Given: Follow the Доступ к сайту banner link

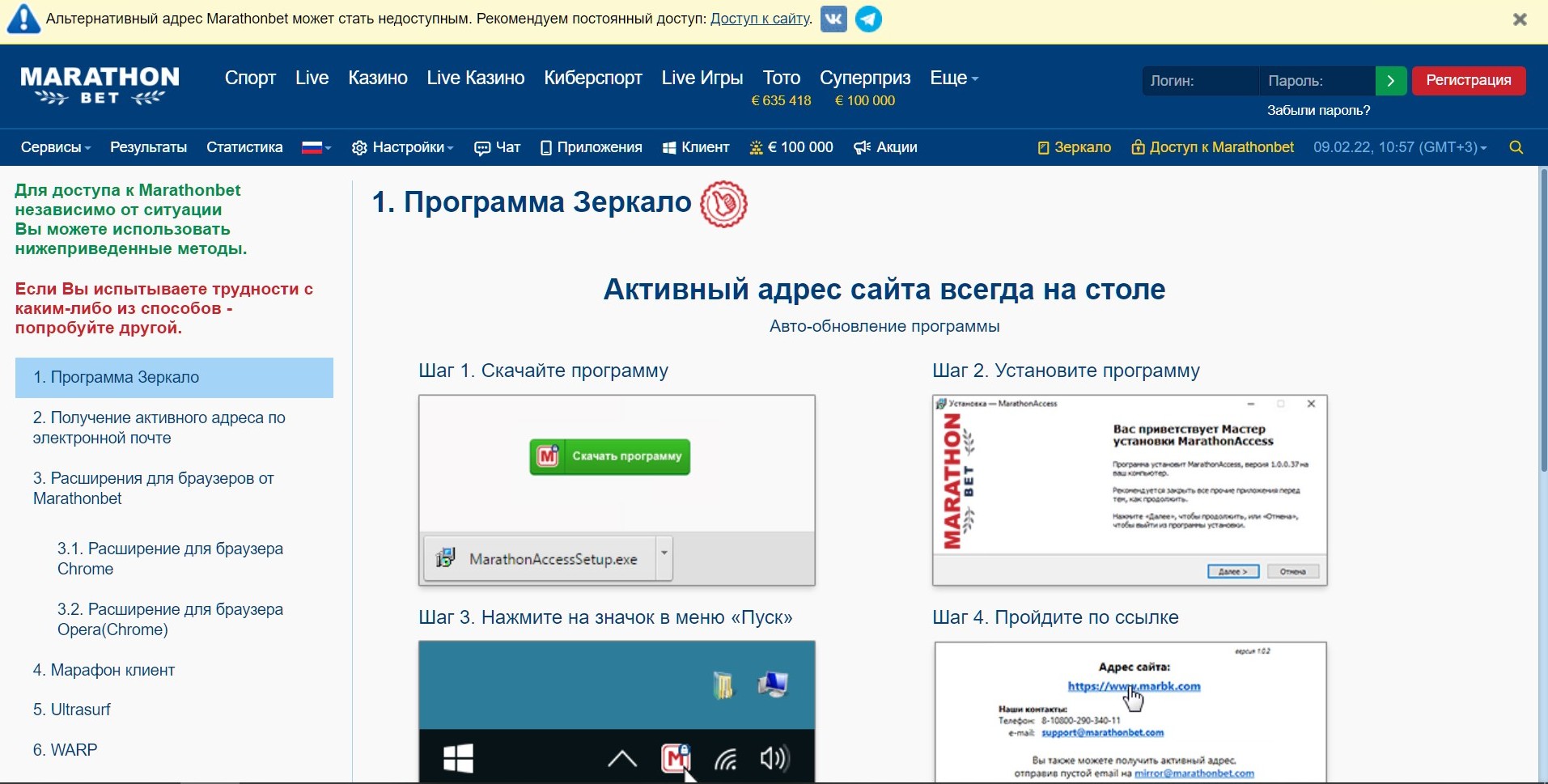Looking at the screenshot, I should [x=760, y=19].
